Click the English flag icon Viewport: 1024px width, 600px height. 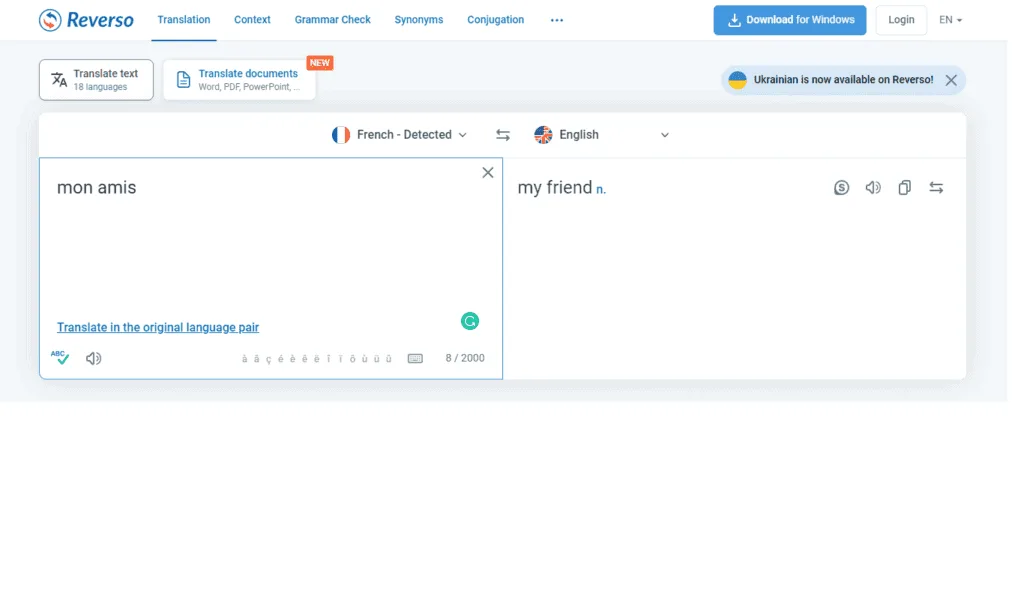pos(543,134)
